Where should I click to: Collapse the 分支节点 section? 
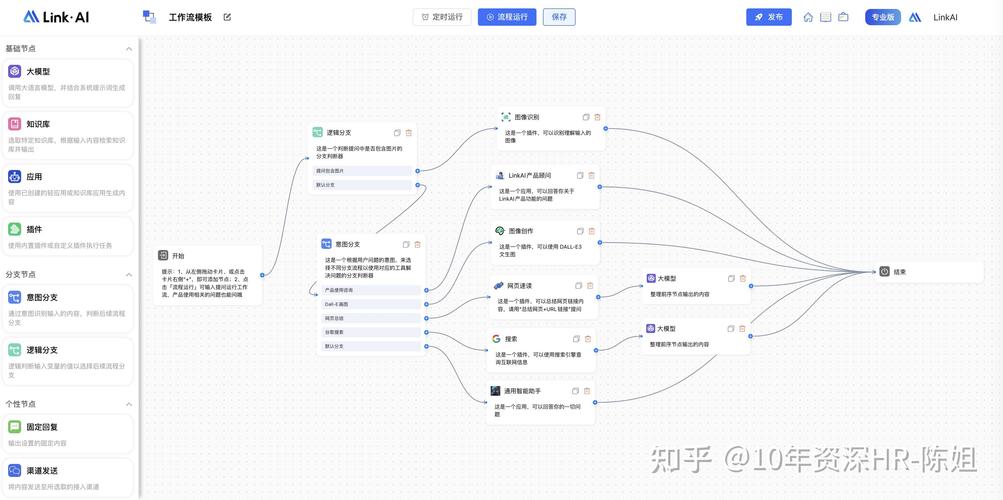[129, 274]
